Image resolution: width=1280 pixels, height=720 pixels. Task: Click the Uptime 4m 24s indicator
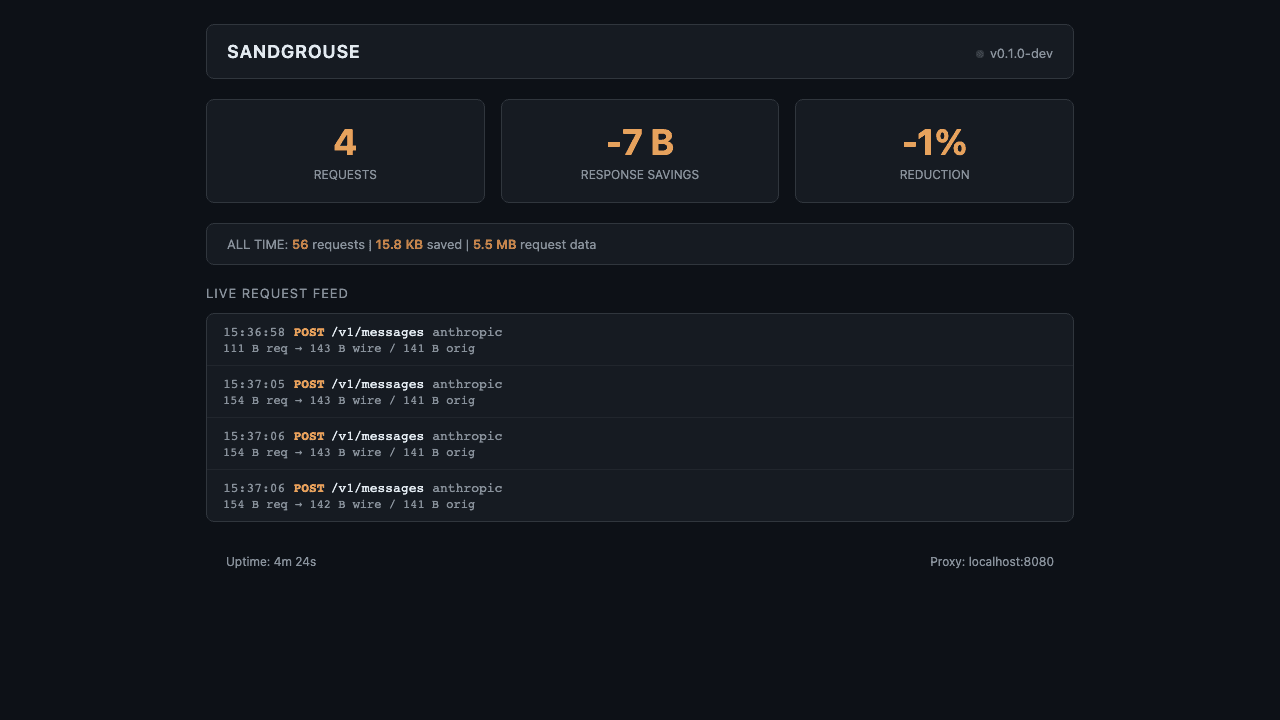[x=271, y=561]
